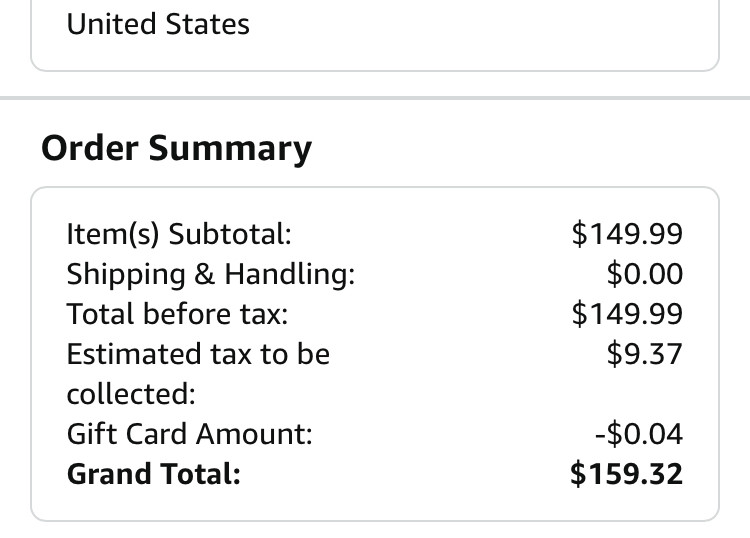Click the $149.99 items subtotal amount
The width and height of the screenshot is (750, 538).
click(627, 234)
